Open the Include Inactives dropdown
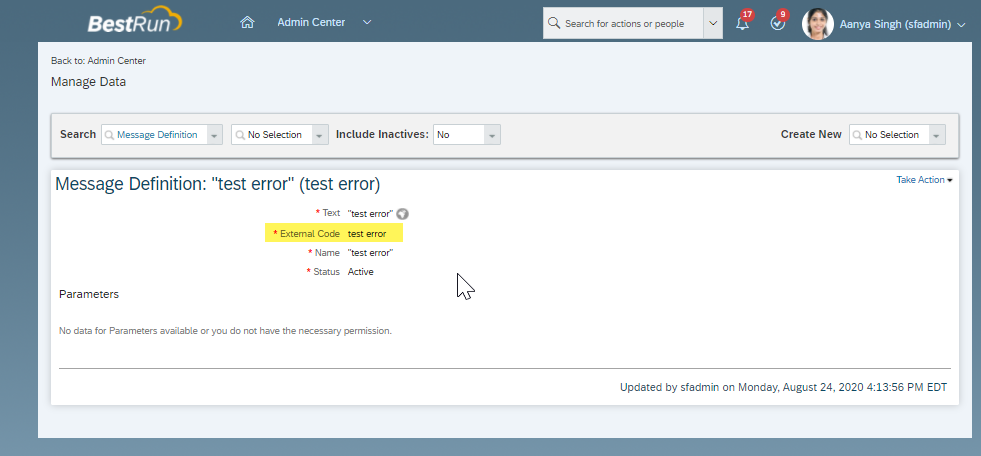The height and width of the screenshot is (456, 981). tap(492, 135)
